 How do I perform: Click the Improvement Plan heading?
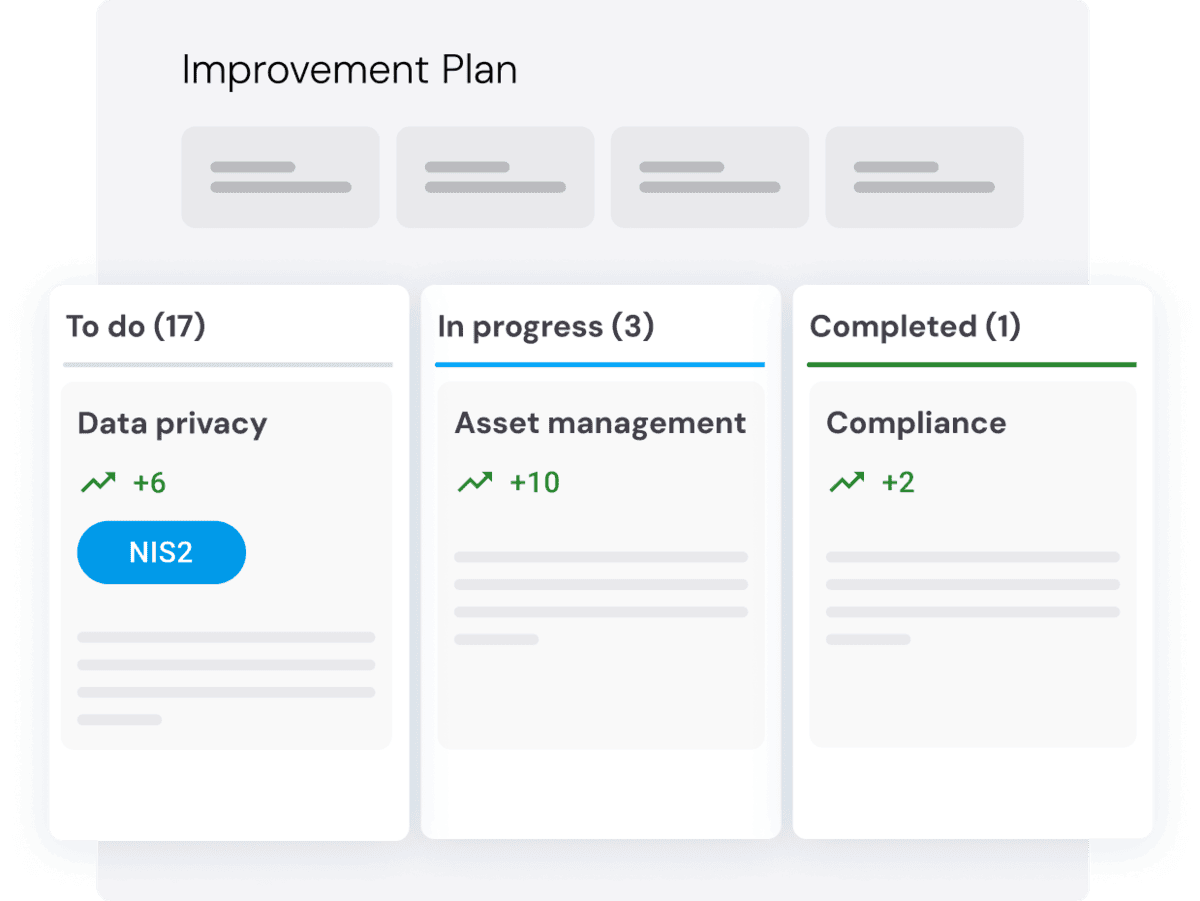350,71
